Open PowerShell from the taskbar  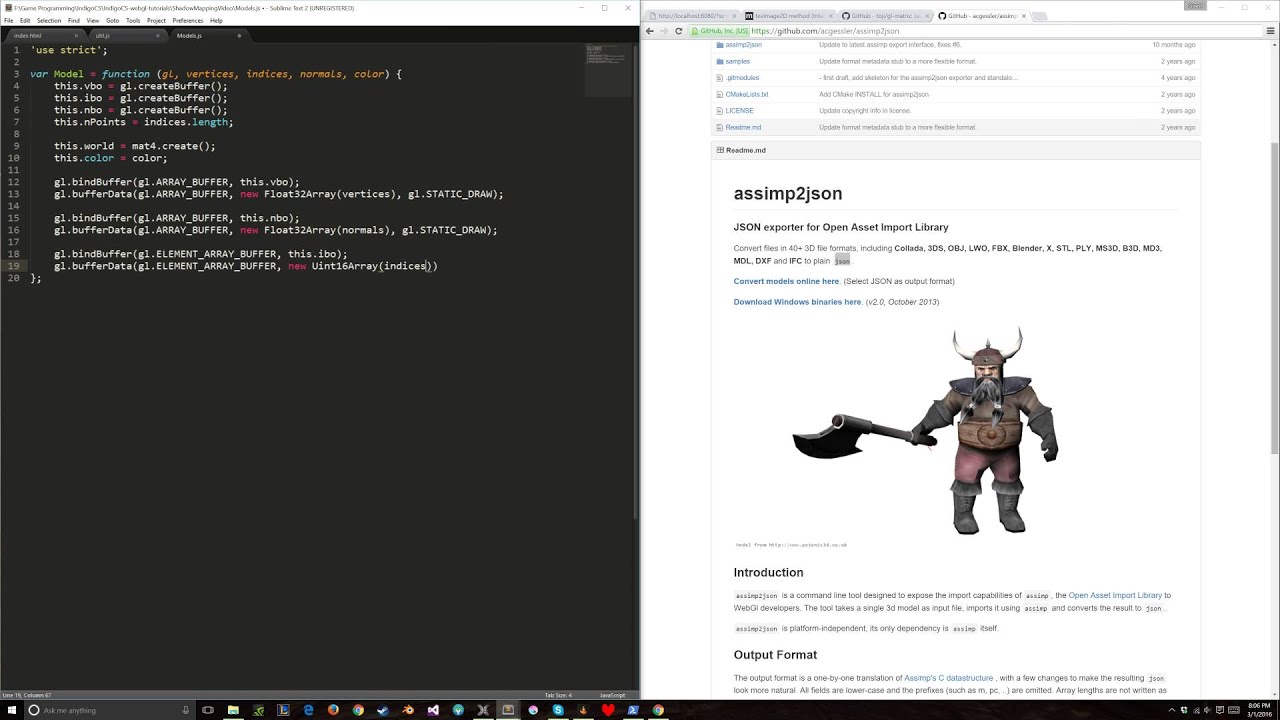(633, 710)
